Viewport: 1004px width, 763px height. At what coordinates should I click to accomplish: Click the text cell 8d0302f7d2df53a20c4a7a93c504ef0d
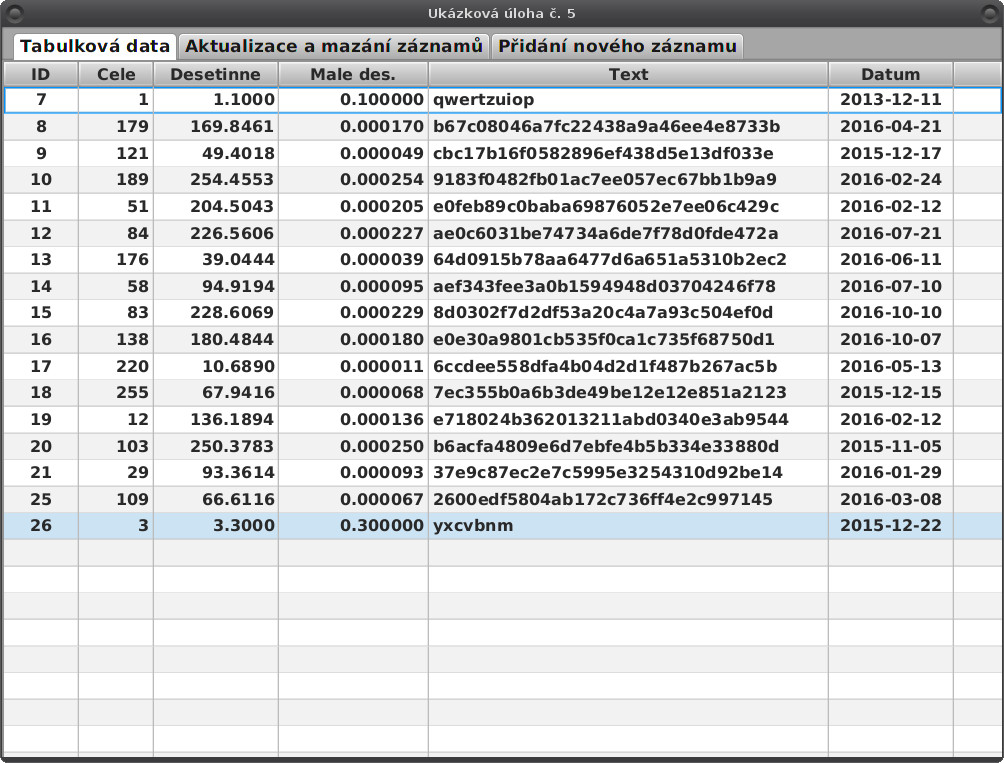coord(628,313)
